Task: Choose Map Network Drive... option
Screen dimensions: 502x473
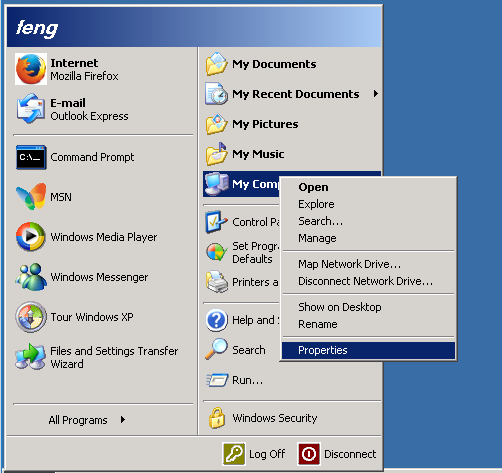Action: (x=349, y=264)
